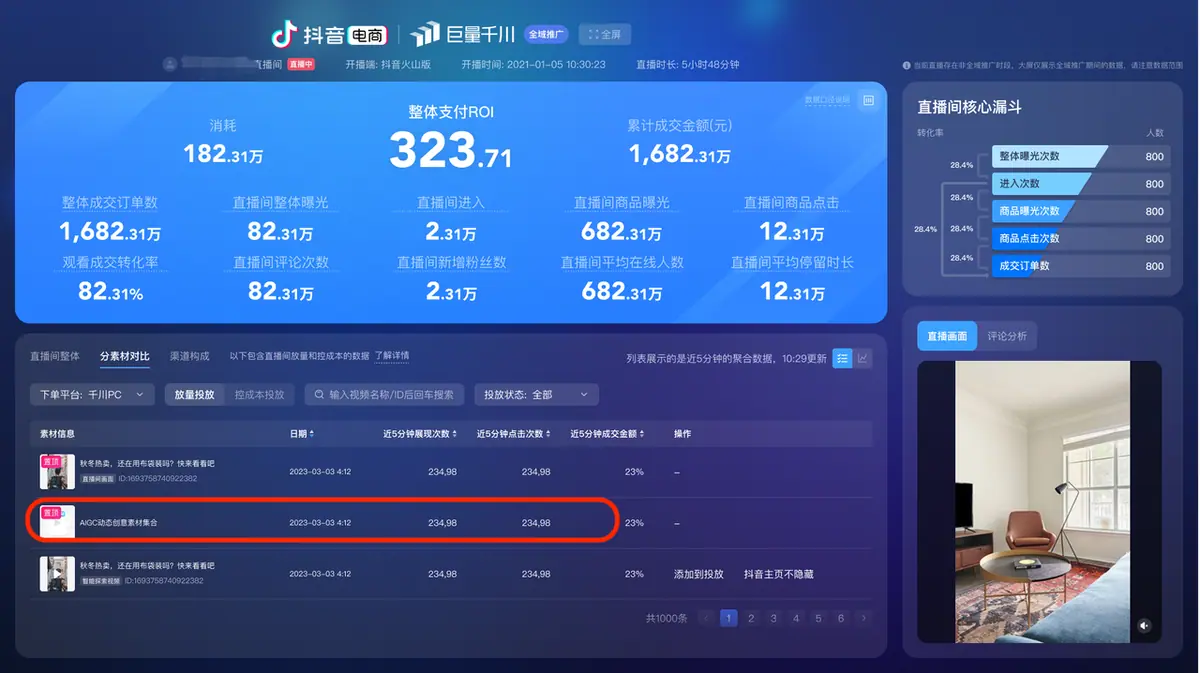Sort by 近5分钟点击次数 column
The width and height of the screenshot is (1200, 673).
click(513, 434)
